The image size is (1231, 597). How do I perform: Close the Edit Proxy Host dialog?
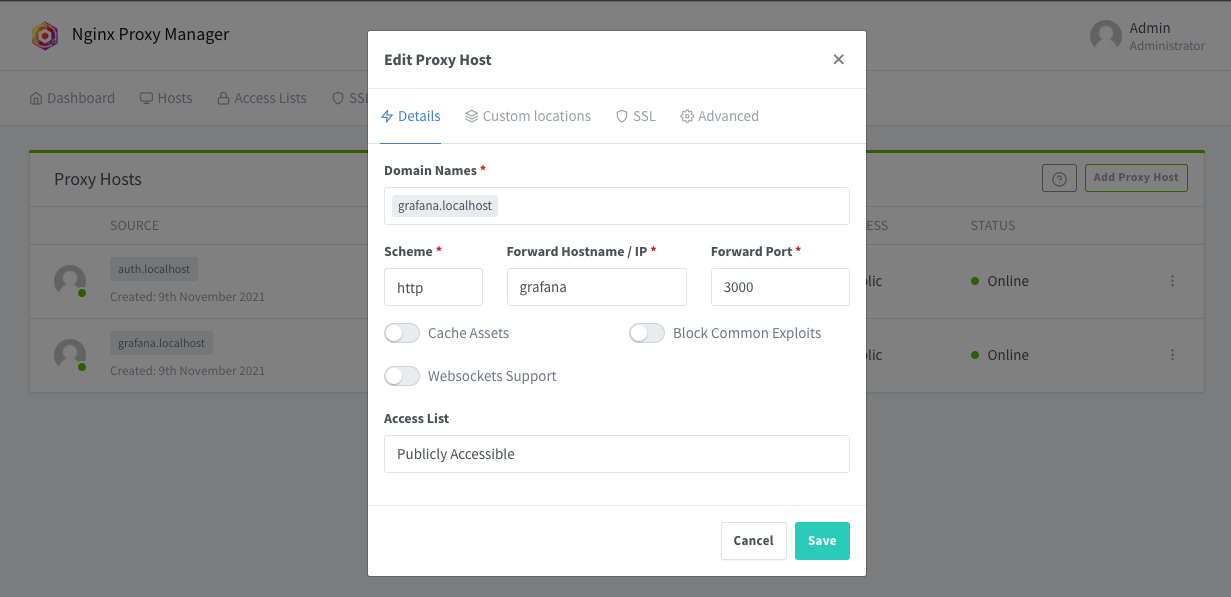(x=838, y=60)
